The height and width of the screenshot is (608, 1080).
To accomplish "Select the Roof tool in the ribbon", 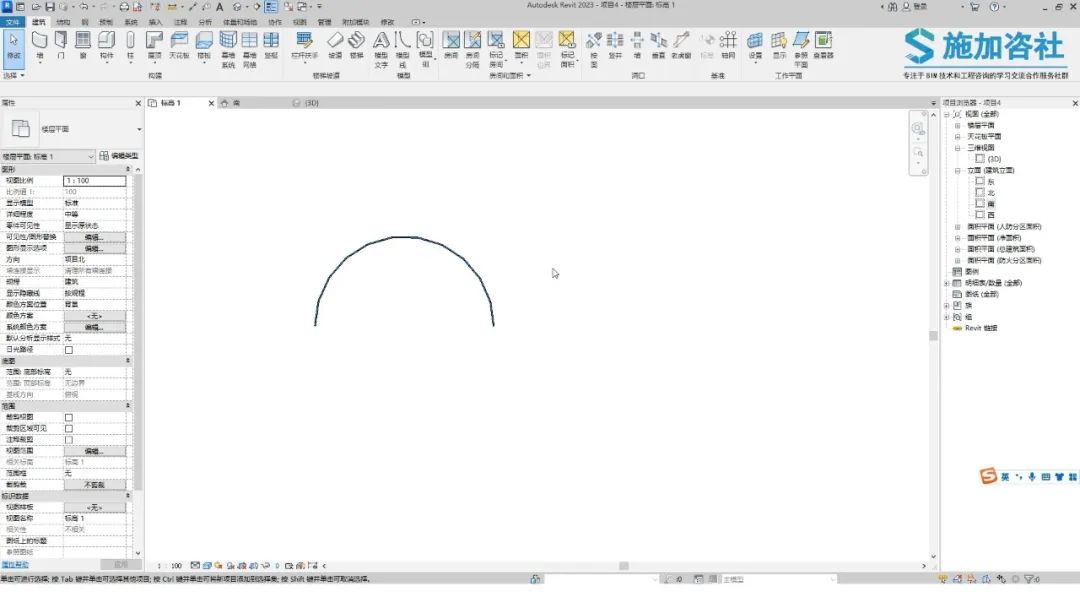I will pos(154,45).
